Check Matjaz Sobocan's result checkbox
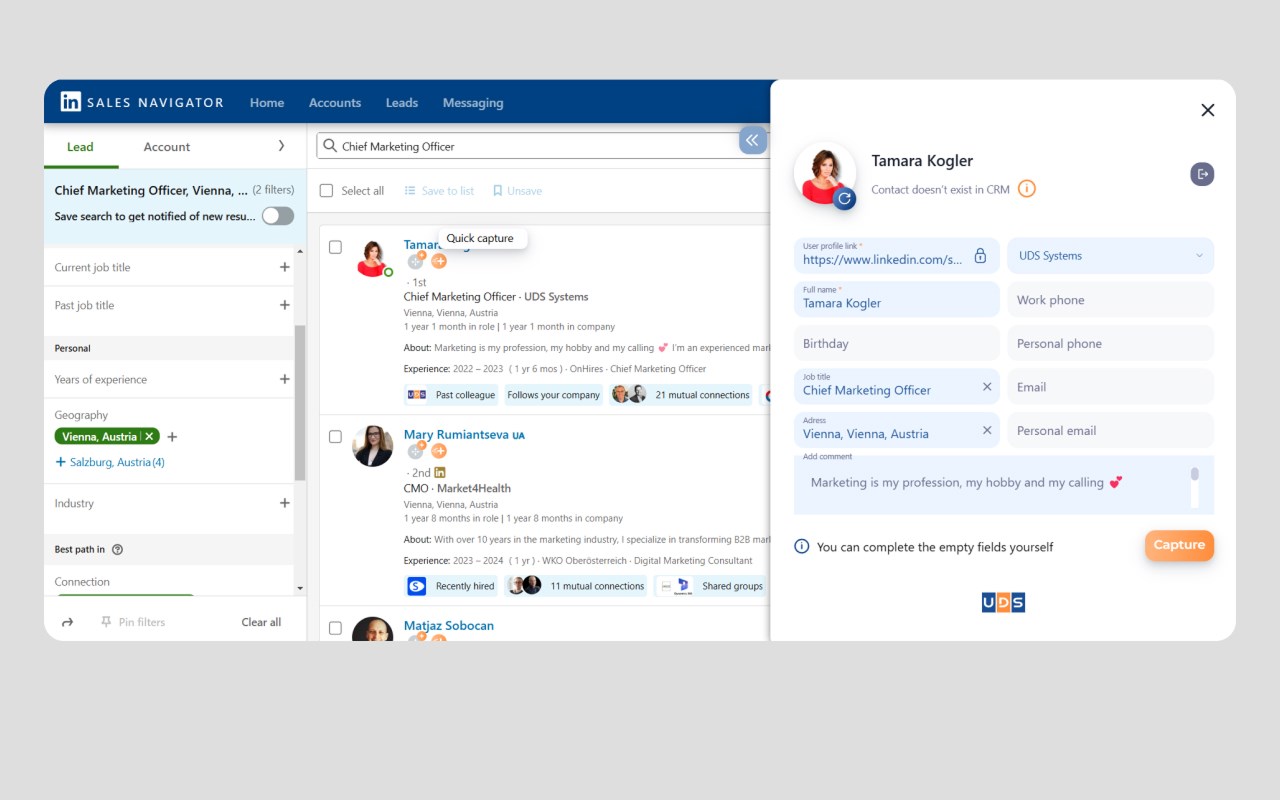 tap(335, 628)
